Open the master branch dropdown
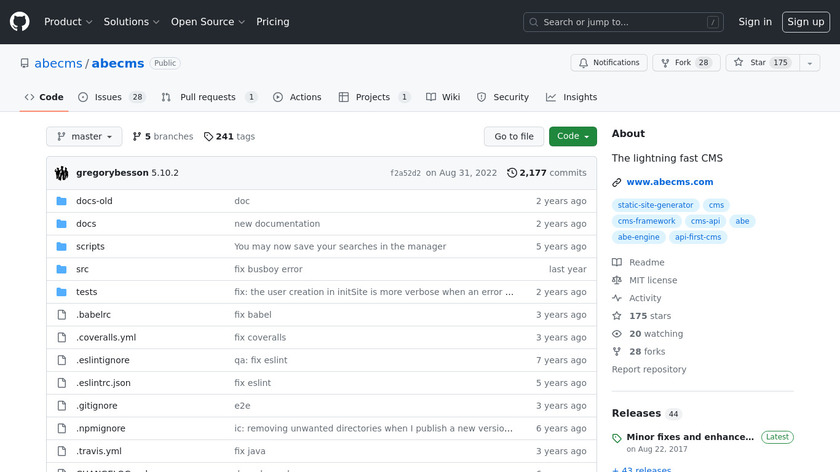 84,137
